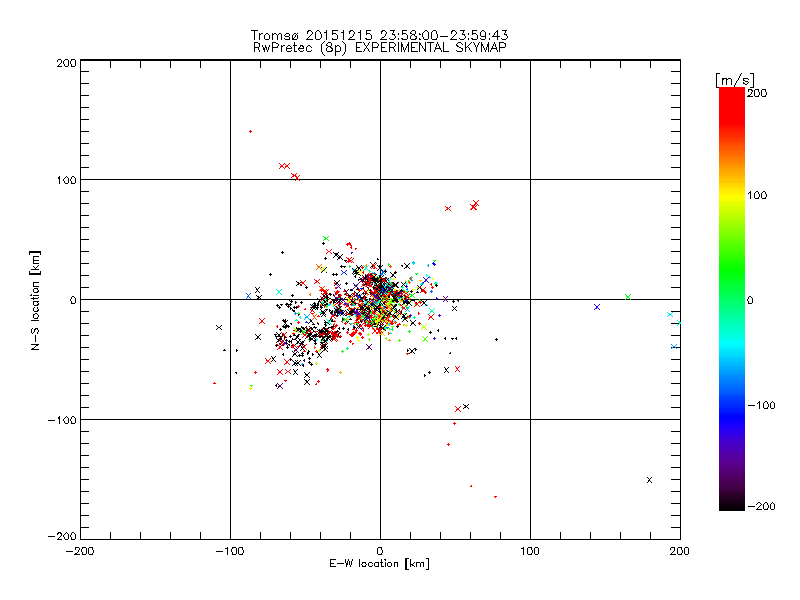Click the lone black X marker near 180 km east
The width and height of the screenshot is (800, 600).
click(649, 480)
